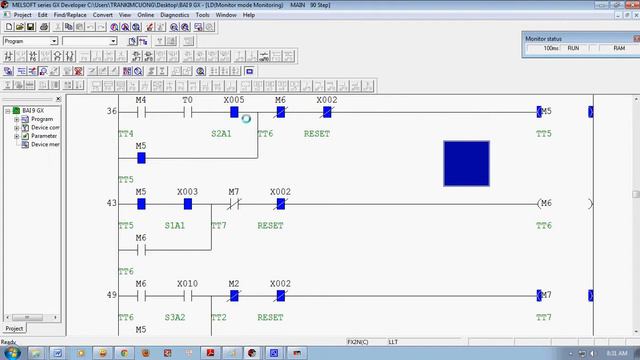Open the Program type dropdown

tap(54, 41)
